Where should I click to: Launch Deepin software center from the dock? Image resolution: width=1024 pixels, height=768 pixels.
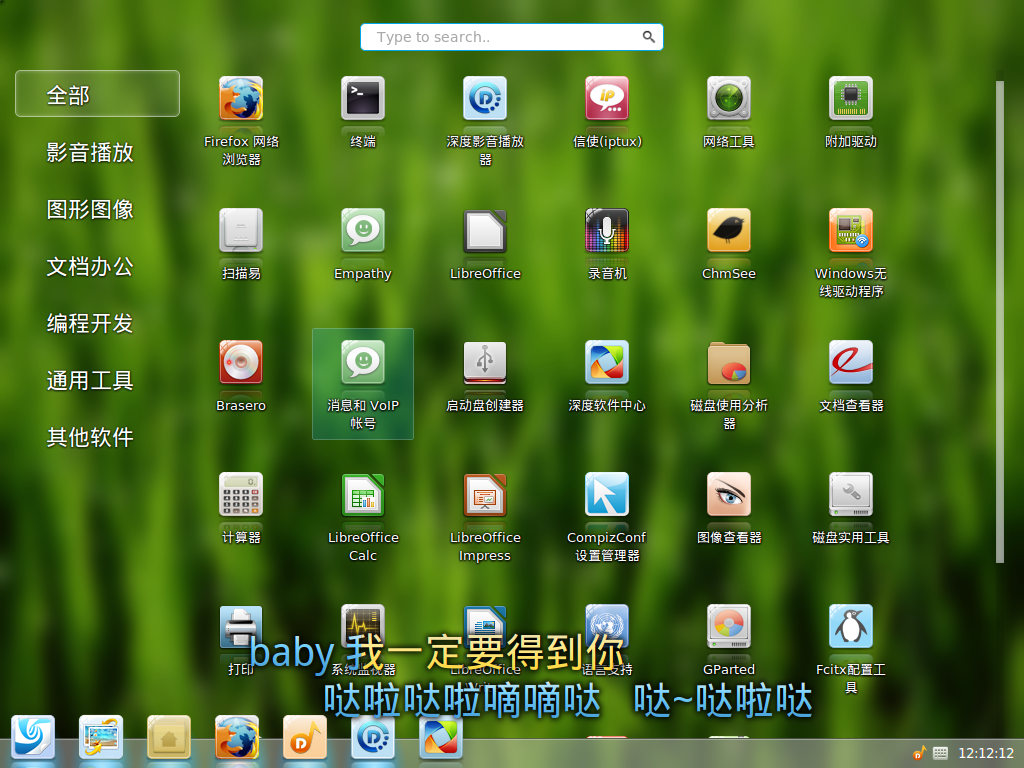(x=441, y=737)
